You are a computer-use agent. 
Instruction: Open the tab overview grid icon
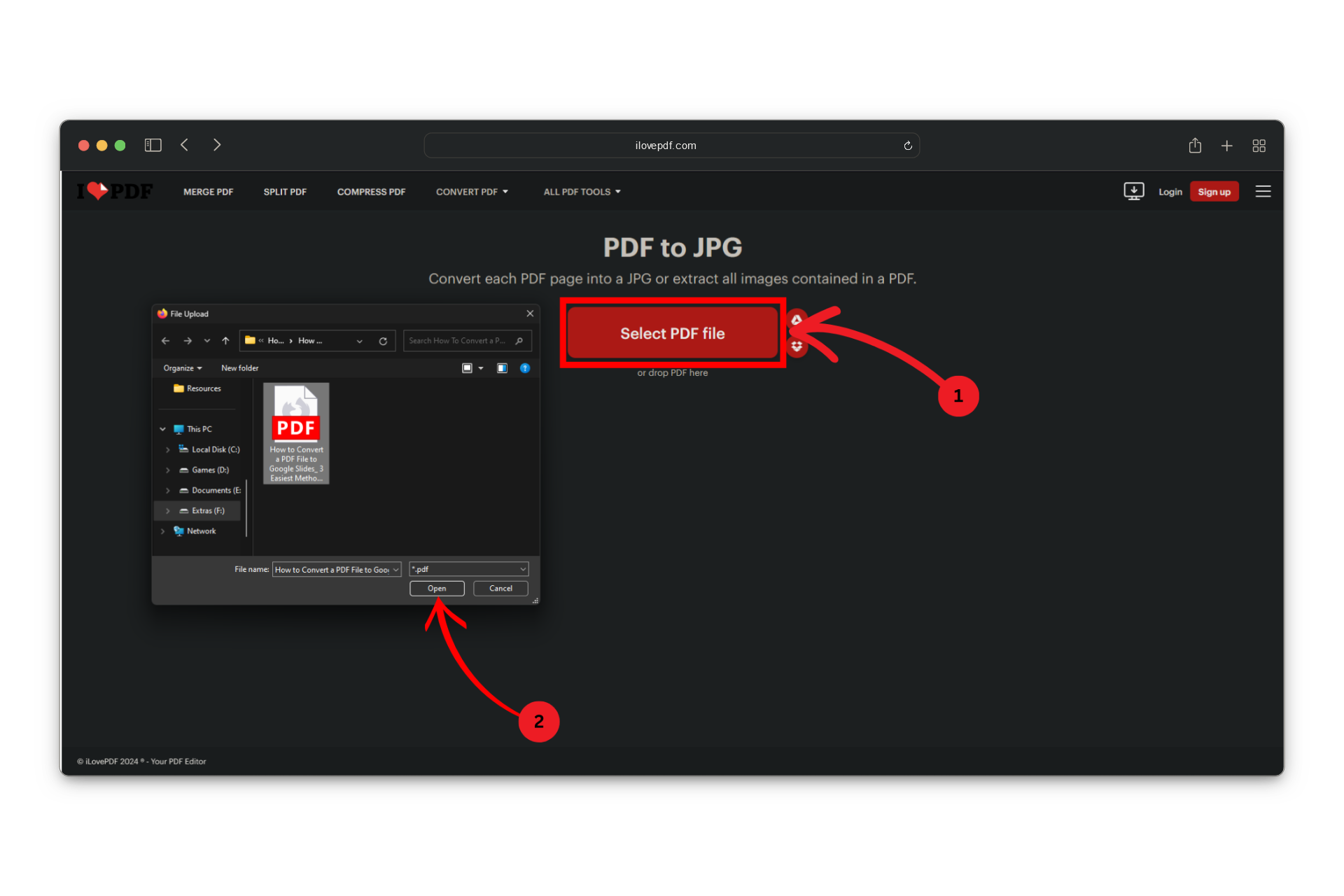1259,146
